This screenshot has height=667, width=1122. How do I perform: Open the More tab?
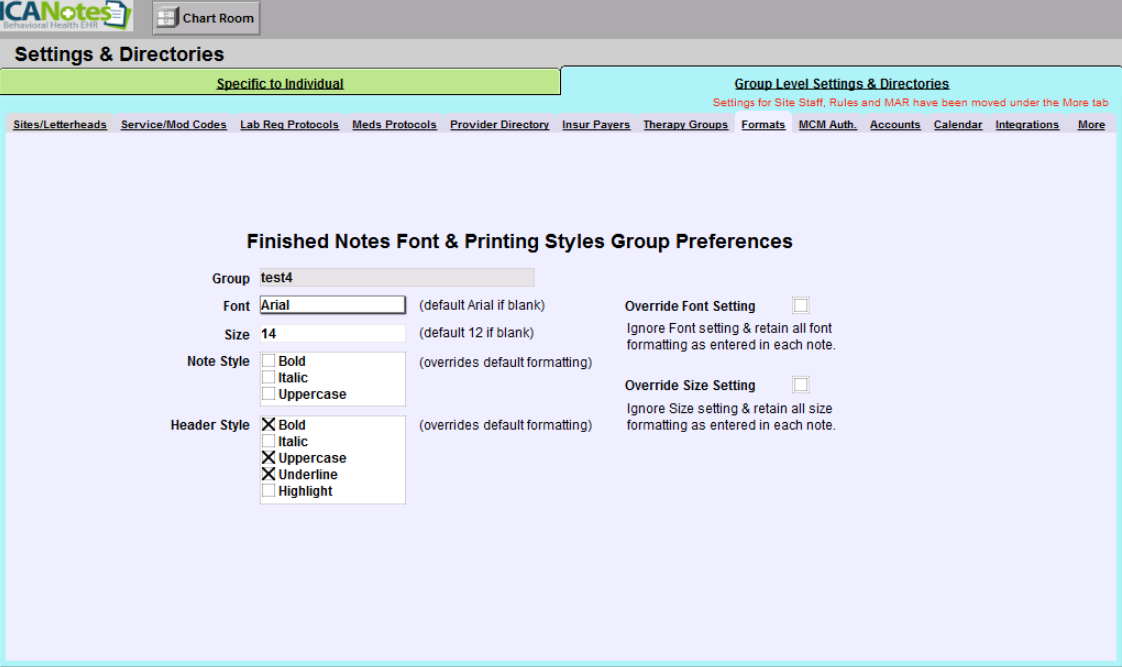point(1091,125)
